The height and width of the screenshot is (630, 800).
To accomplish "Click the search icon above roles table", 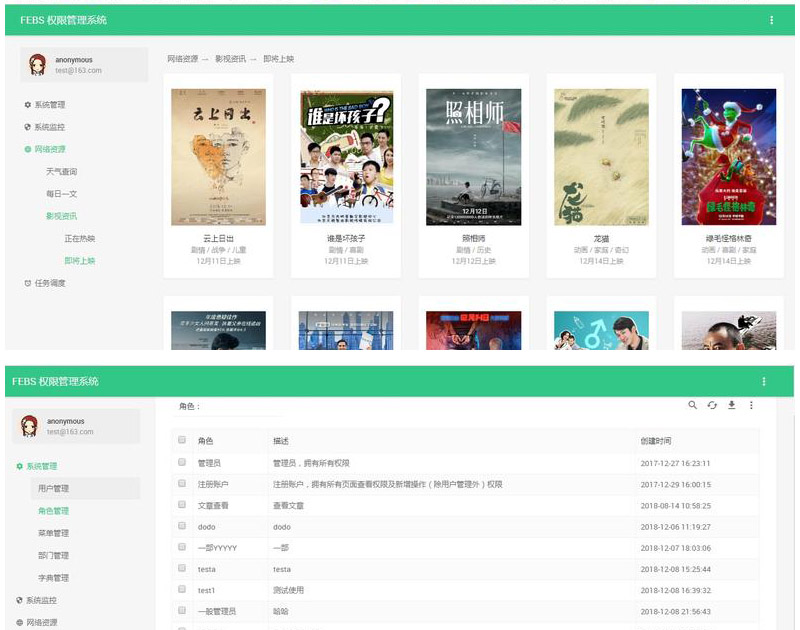I will pyautogui.click(x=692, y=405).
